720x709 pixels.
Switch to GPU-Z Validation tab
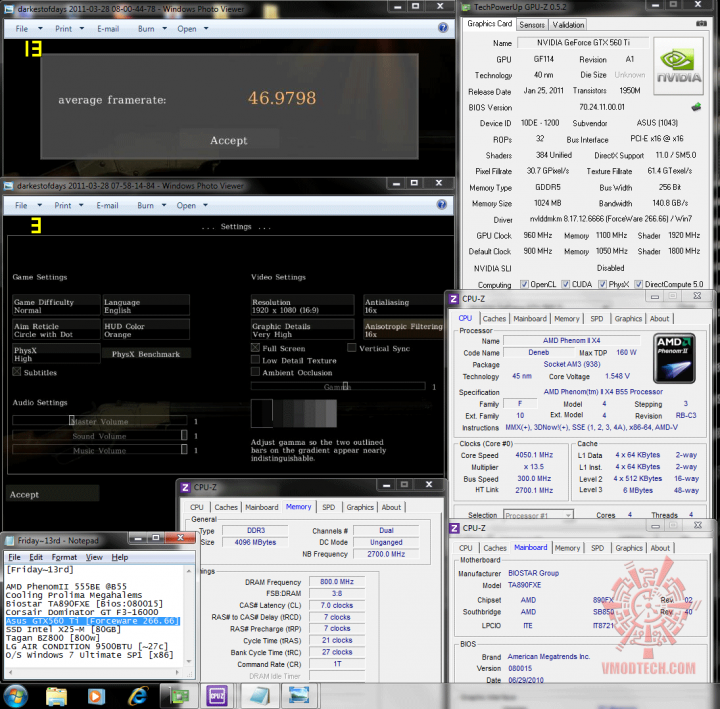click(568, 25)
